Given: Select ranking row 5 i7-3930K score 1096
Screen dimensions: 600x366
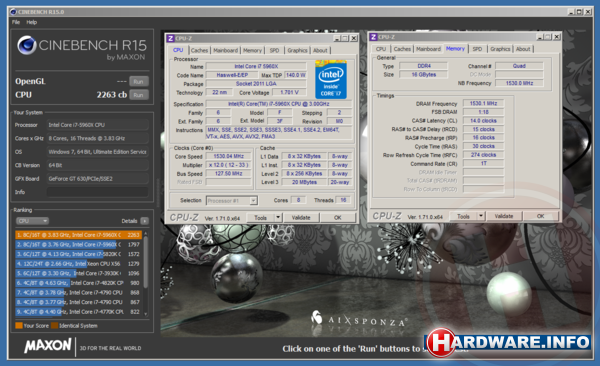Looking at the screenshot, I should click(78, 273).
